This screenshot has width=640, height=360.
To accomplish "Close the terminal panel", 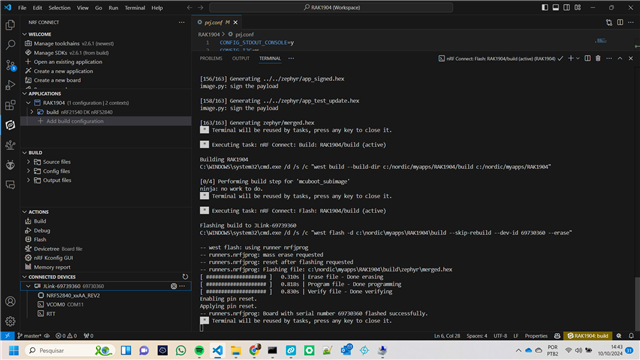I will coord(631,58).
